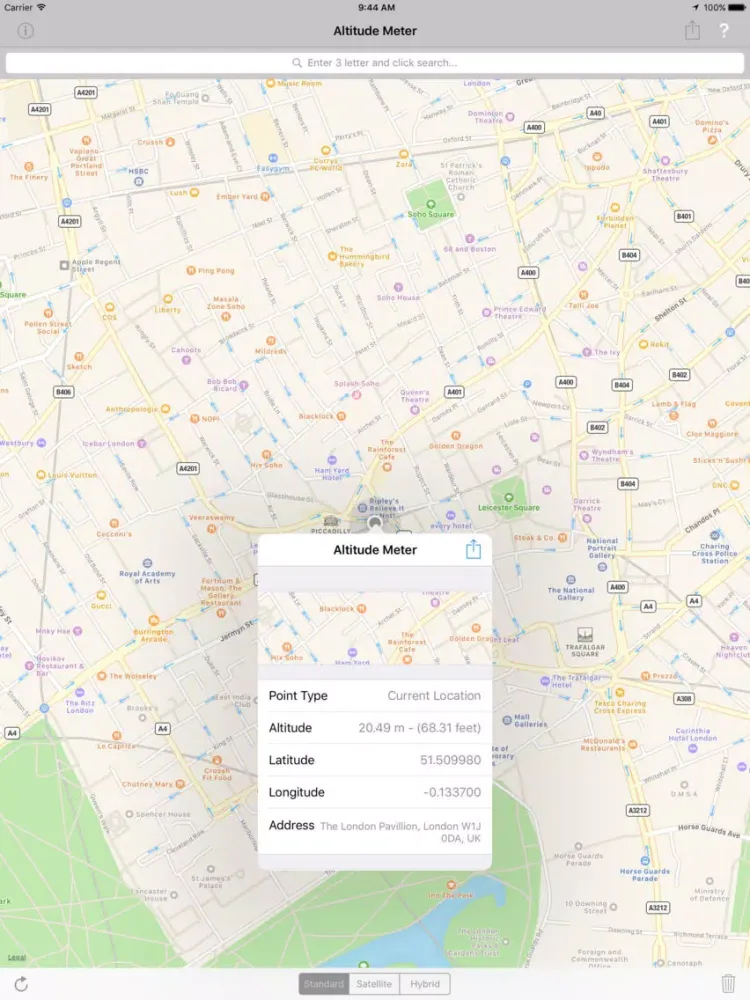The image size is (750, 1000).
Task: Tap the Queen's Theatre pin
Action: [415, 410]
